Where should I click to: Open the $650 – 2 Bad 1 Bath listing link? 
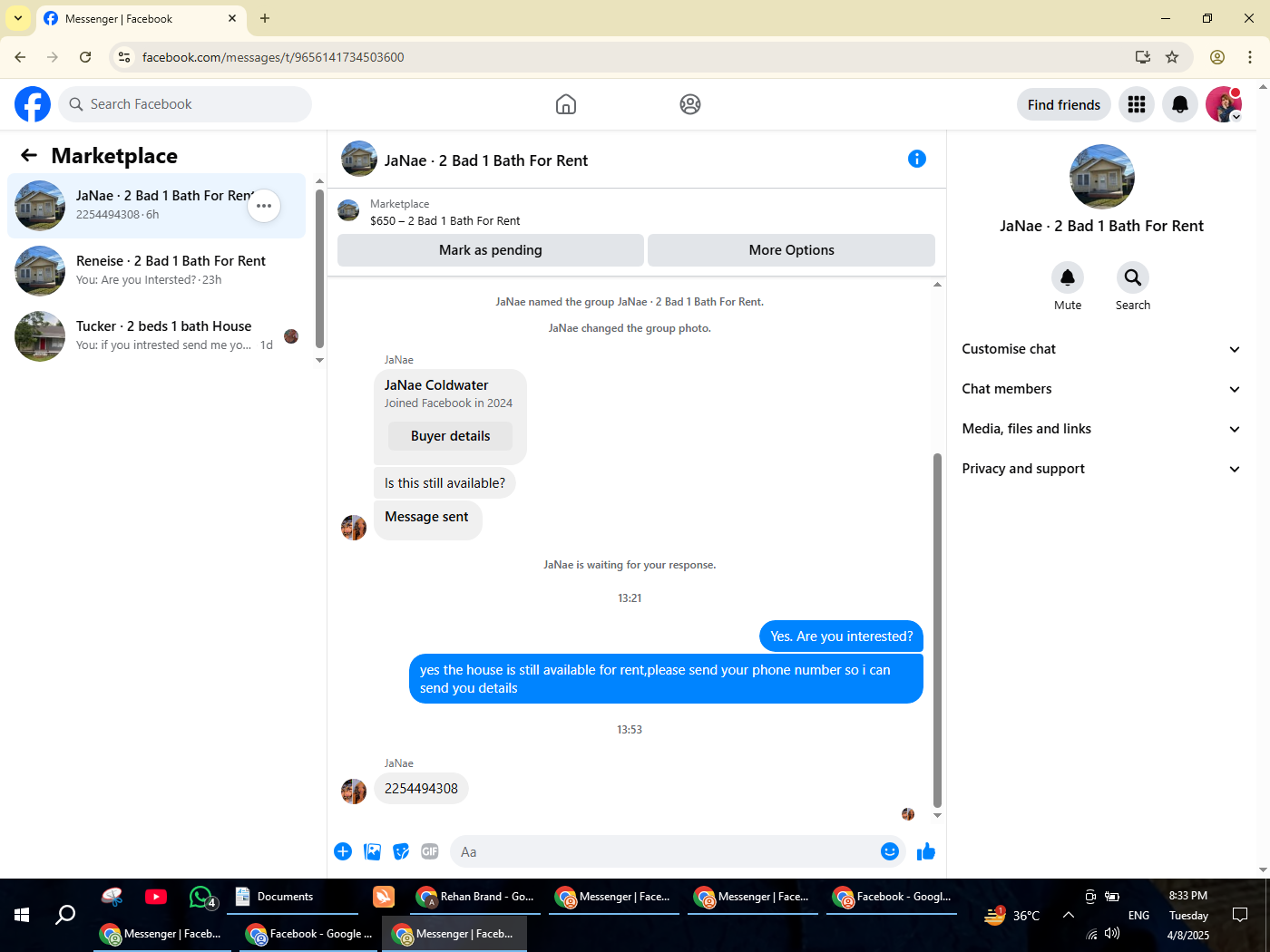click(444, 220)
